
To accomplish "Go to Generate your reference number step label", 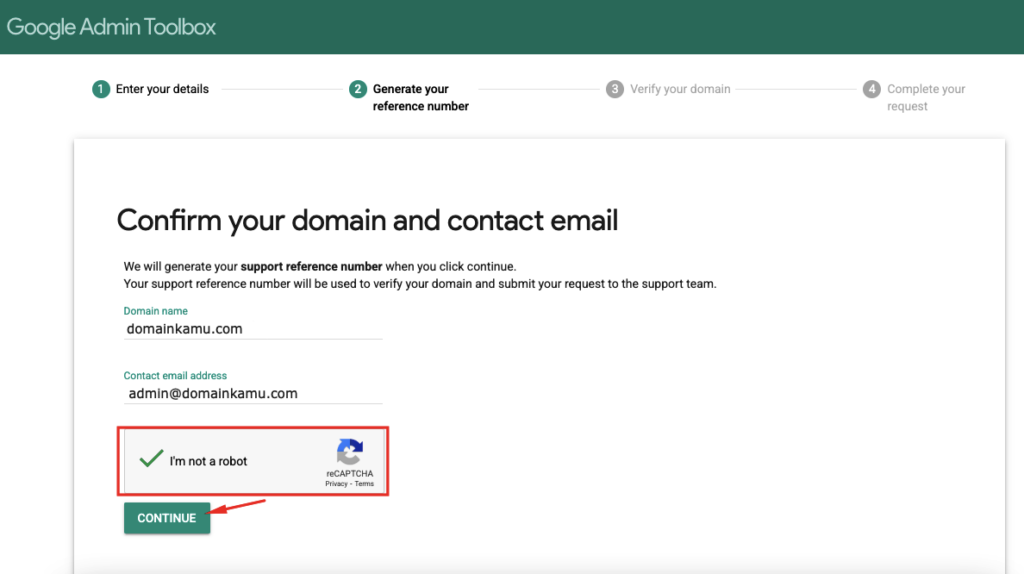I will 421,97.
